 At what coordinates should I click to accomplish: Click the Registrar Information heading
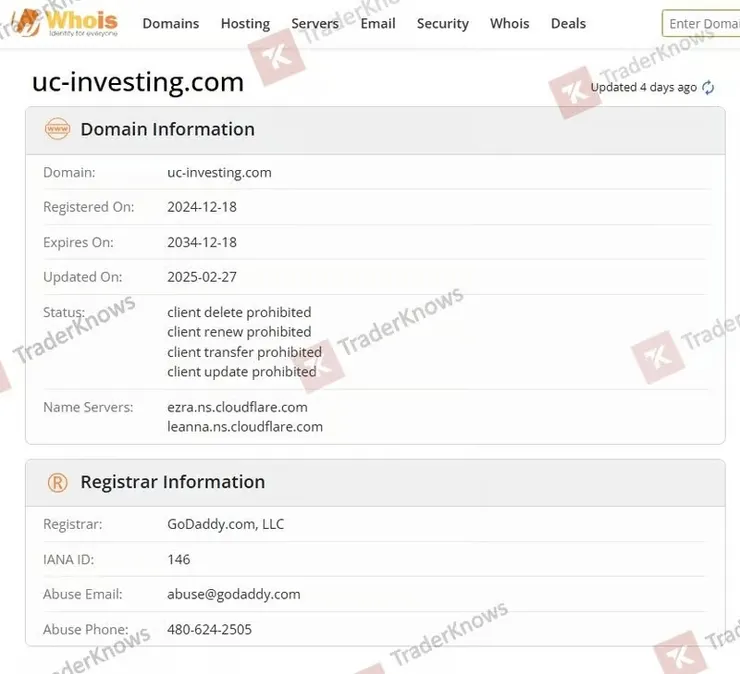pyautogui.click(x=173, y=482)
